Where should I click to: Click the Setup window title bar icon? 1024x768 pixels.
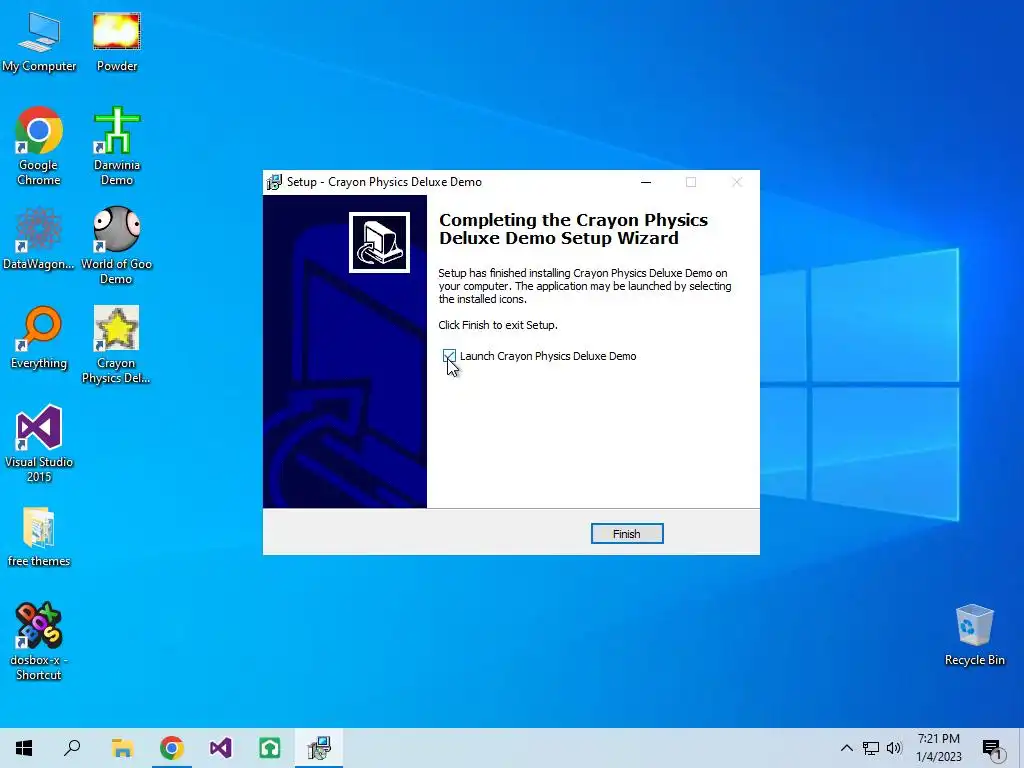coord(274,182)
